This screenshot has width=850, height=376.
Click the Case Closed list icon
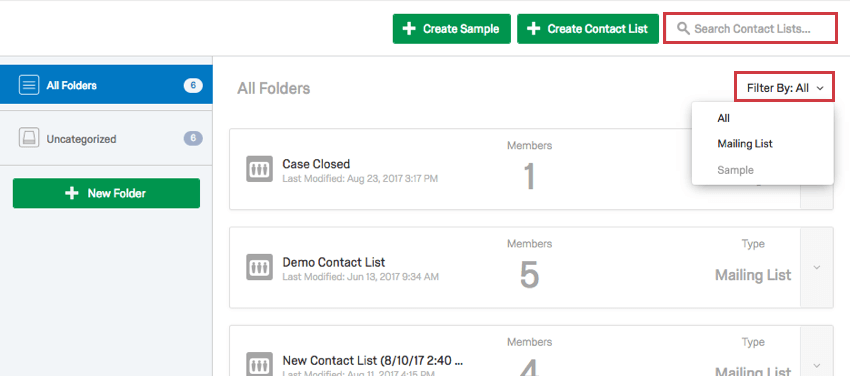(259, 169)
